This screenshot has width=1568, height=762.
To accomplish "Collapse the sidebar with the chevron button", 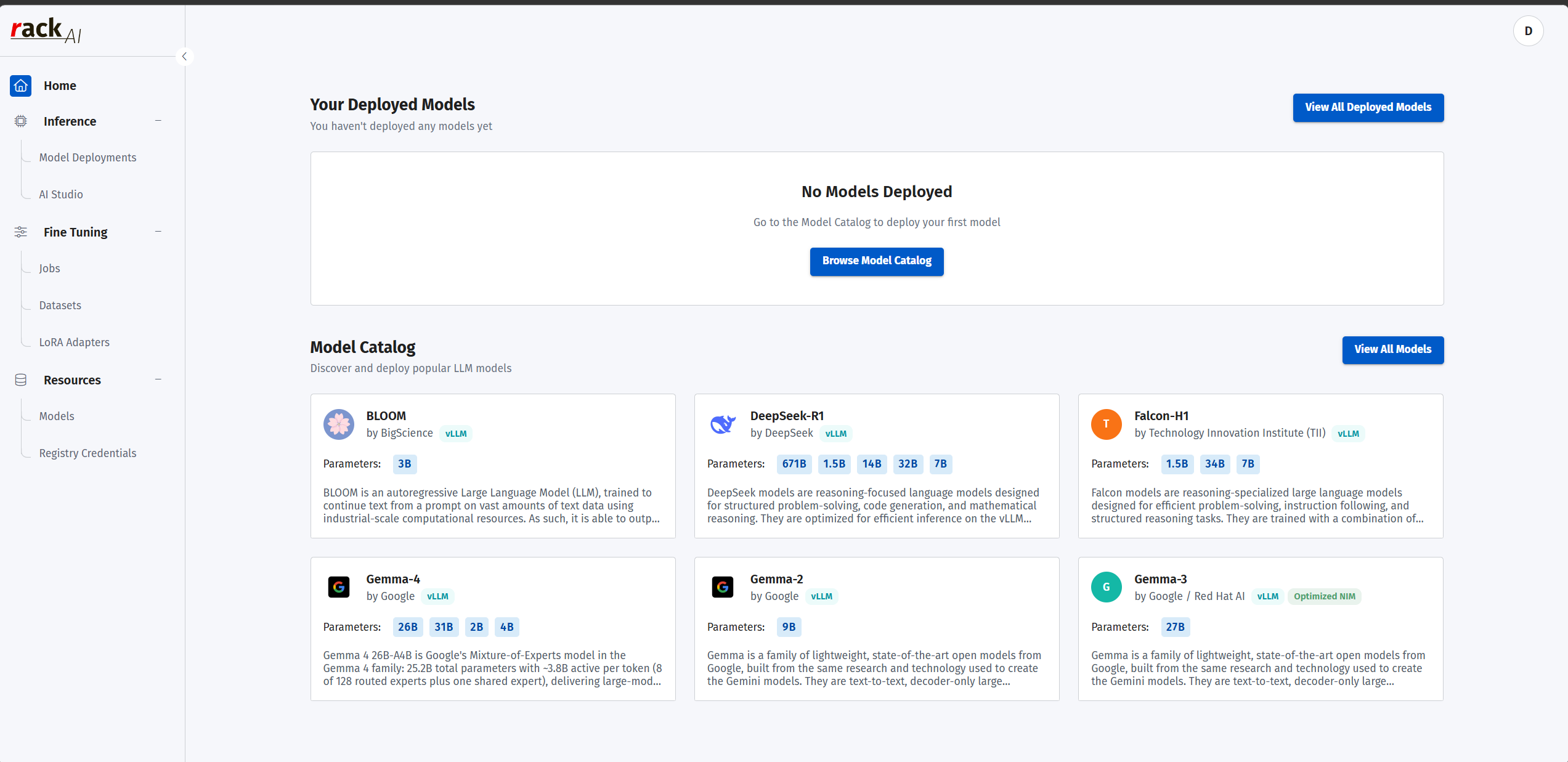I will pos(184,56).
